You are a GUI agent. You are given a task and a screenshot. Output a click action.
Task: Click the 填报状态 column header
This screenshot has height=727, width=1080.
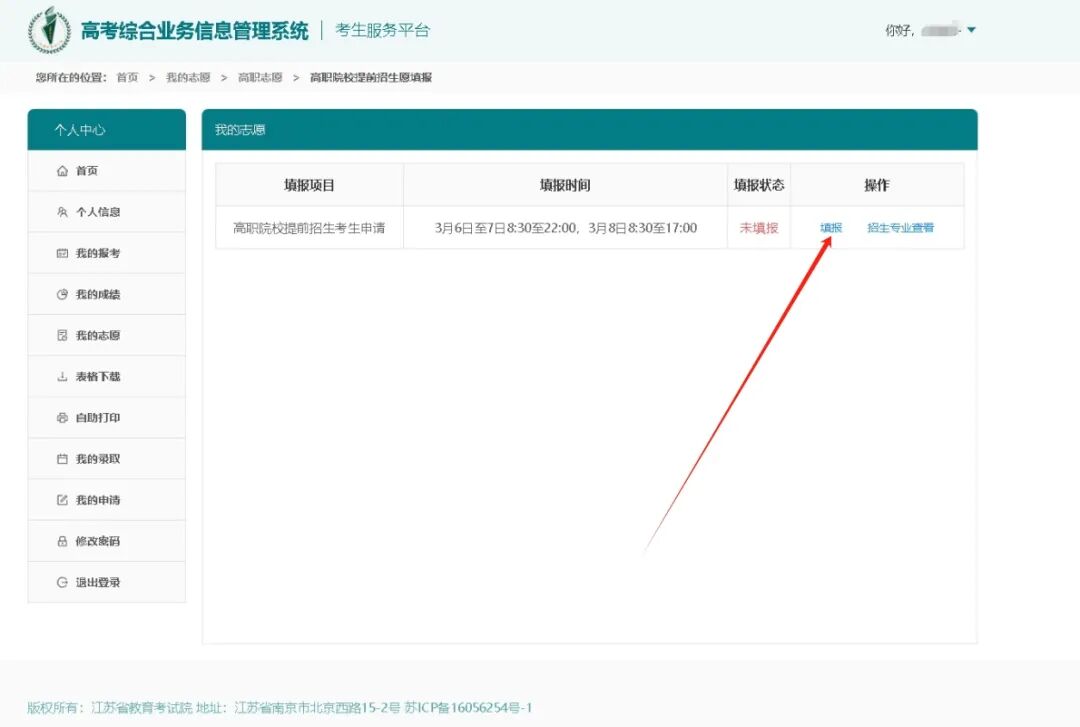(x=759, y=185)
